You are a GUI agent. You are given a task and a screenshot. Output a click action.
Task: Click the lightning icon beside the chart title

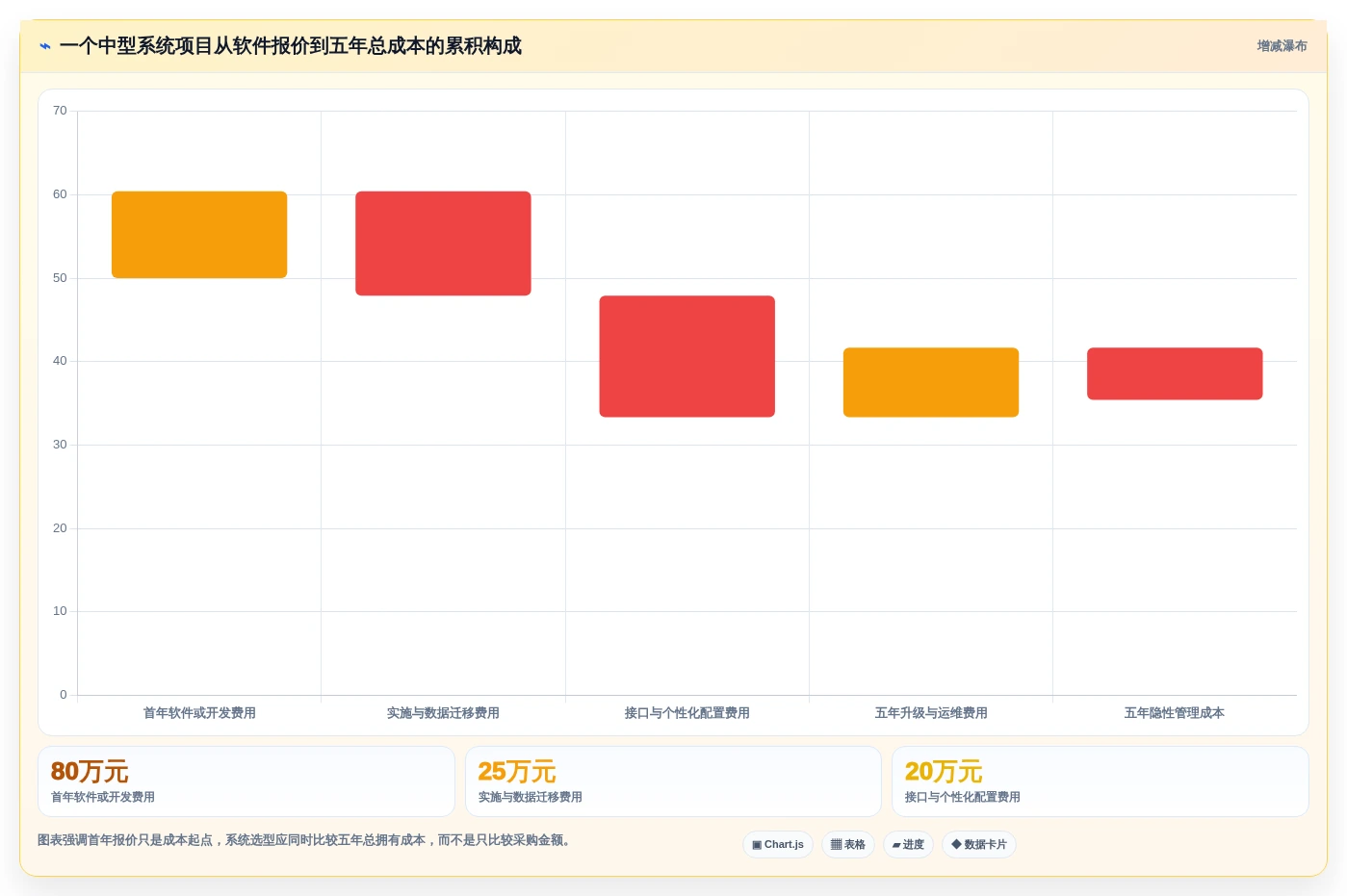click(45, 46)
